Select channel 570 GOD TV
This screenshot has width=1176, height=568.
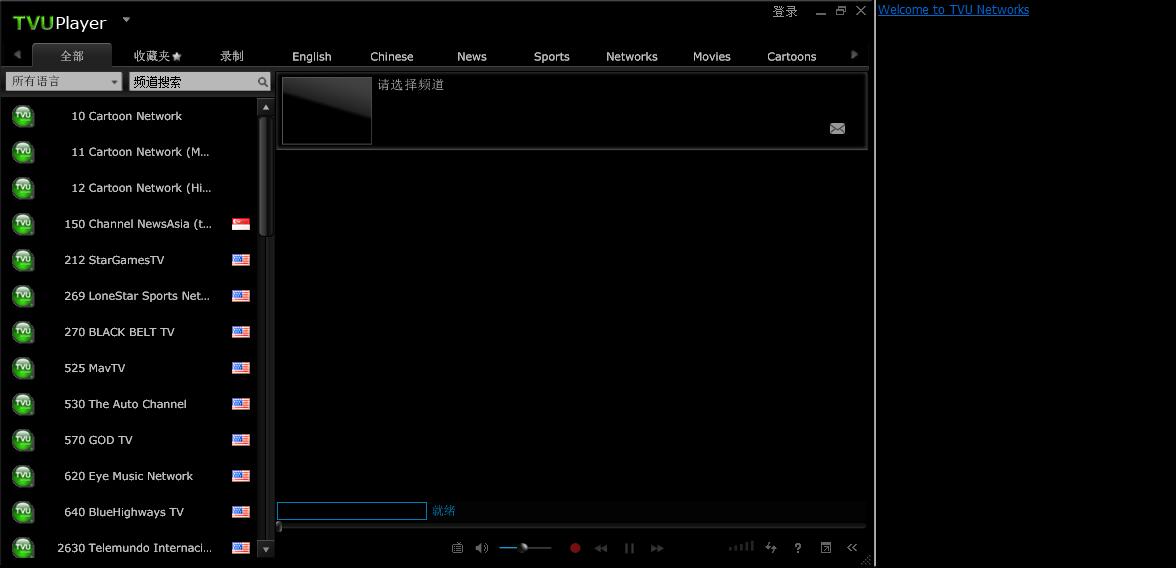[129, 440]
